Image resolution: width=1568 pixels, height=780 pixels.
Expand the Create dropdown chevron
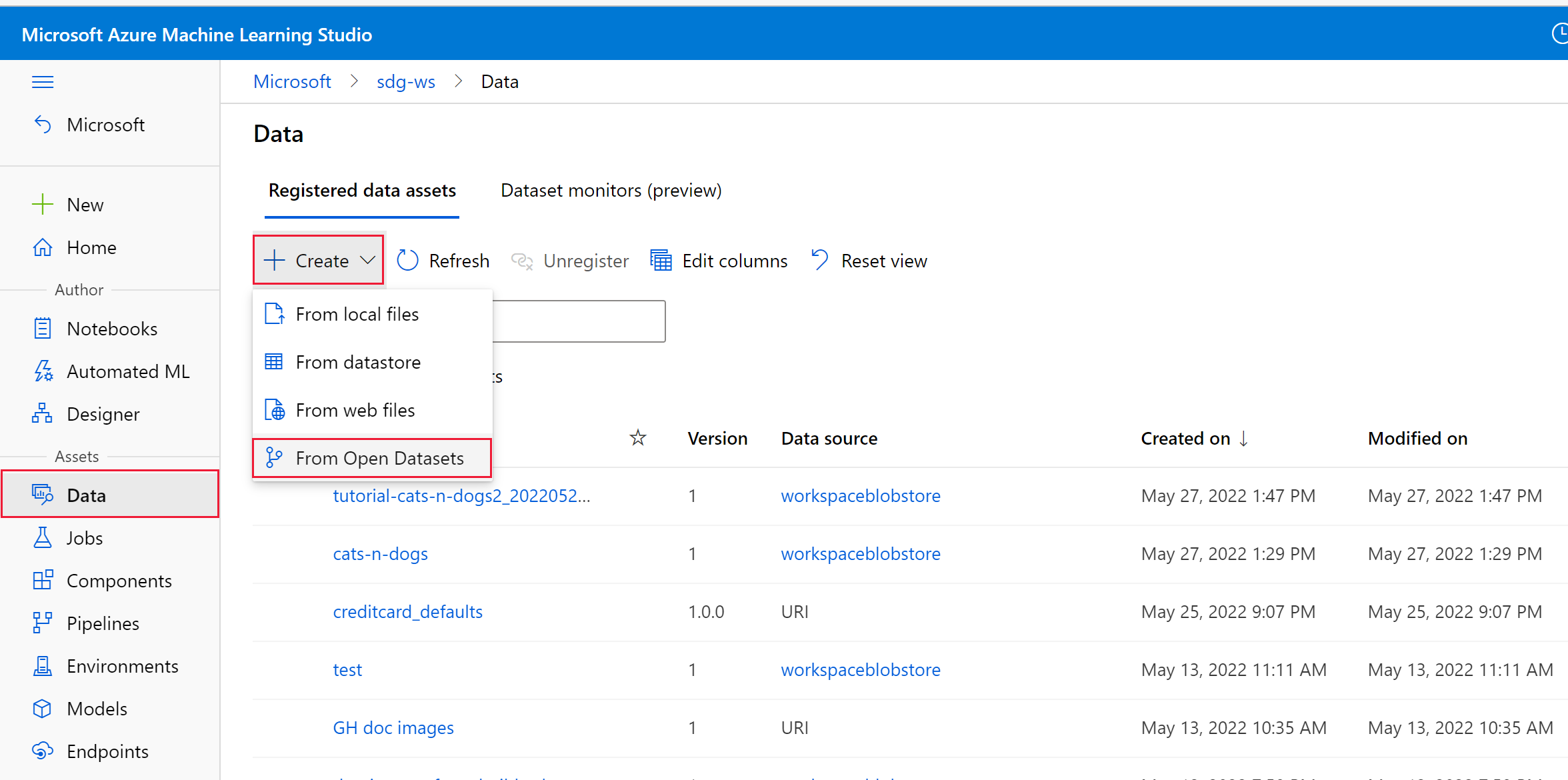point(368,260)
